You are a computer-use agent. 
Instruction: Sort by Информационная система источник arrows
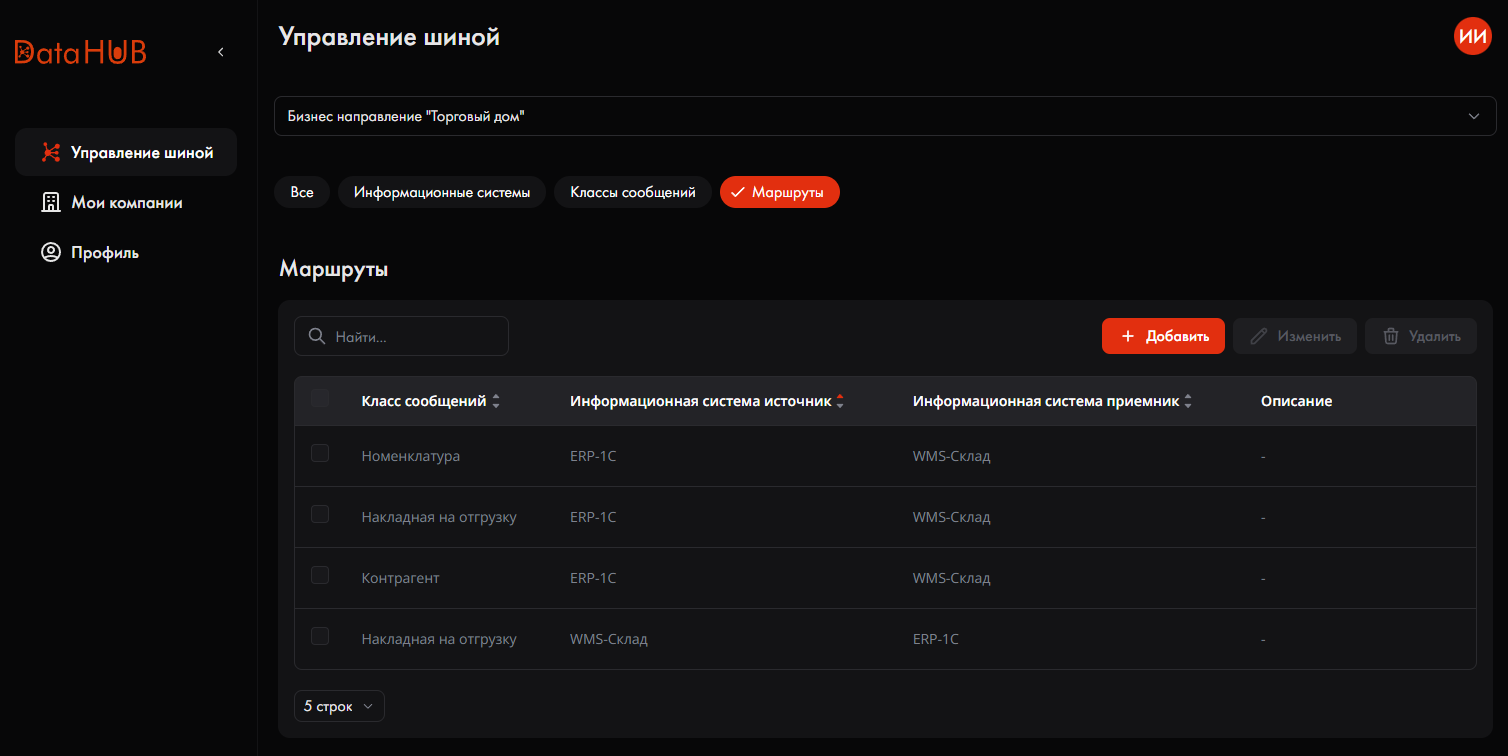[x=840, y=401]
